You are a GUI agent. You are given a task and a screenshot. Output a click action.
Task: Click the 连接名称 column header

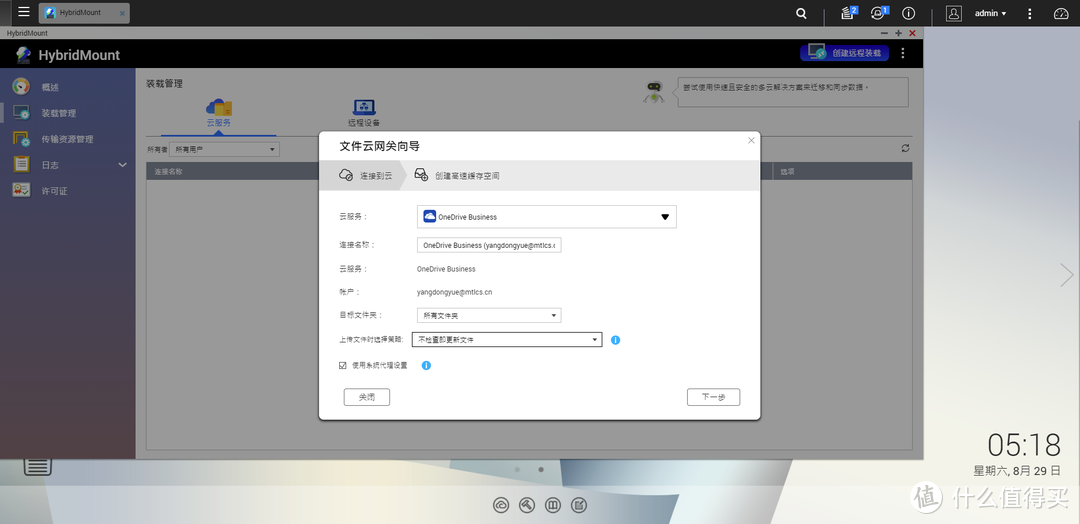coord(168,171)
